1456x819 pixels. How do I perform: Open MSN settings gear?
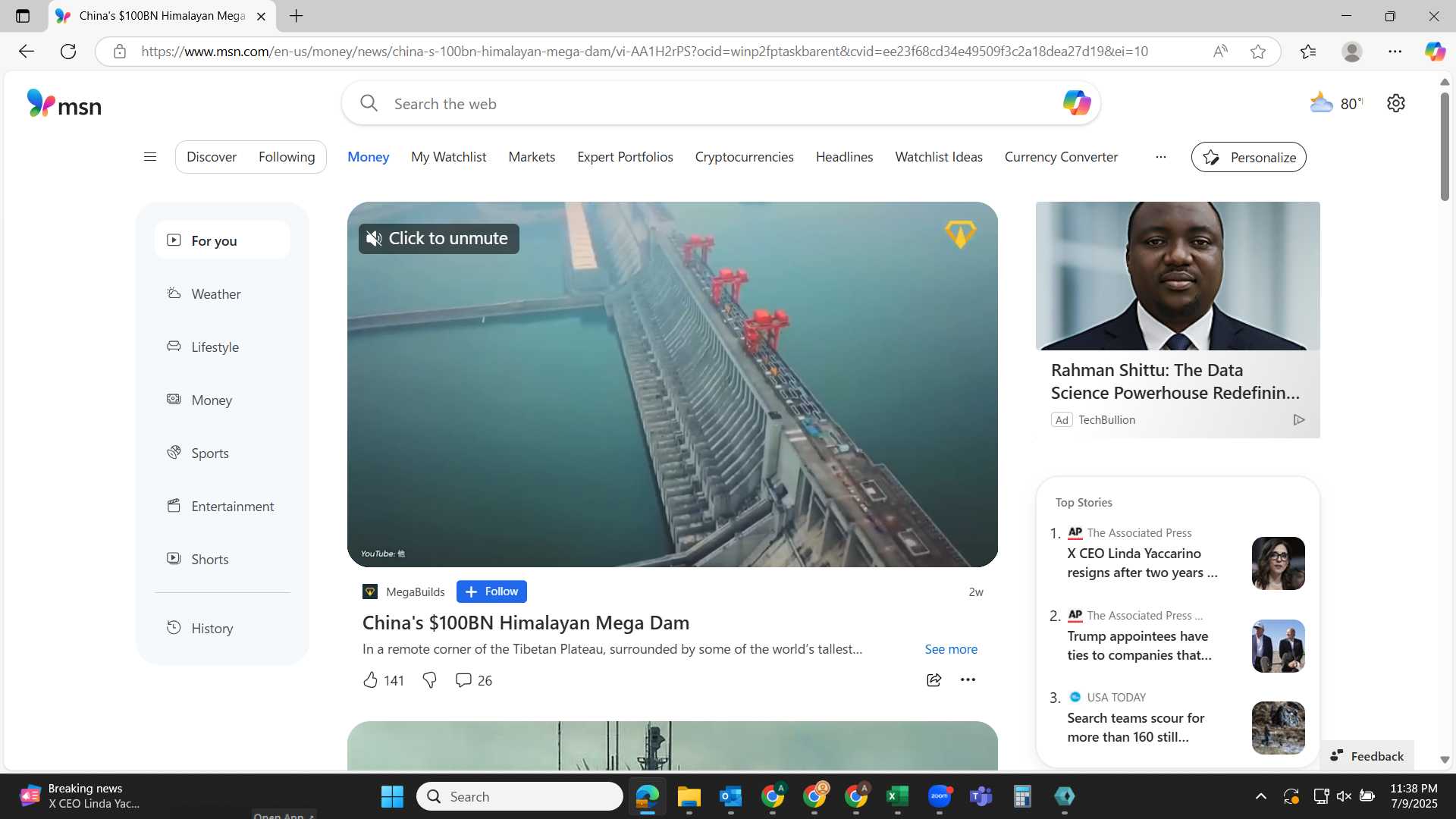pyautogui.click(x=1395, y=103)
